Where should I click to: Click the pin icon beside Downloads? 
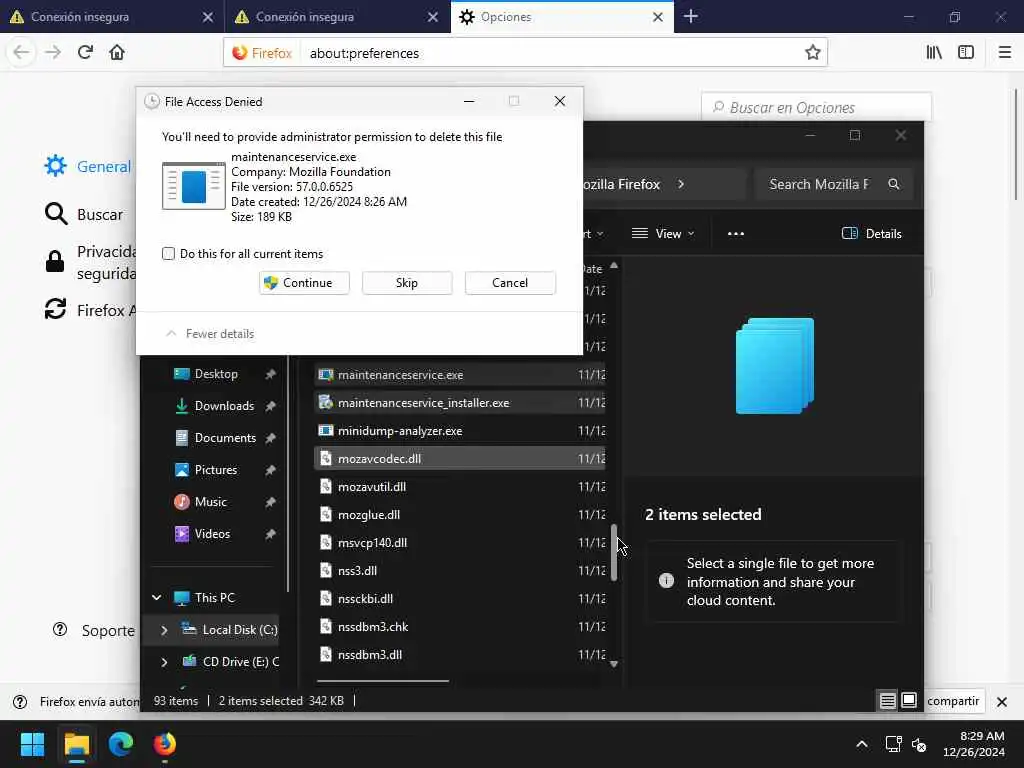pos(270,406)
